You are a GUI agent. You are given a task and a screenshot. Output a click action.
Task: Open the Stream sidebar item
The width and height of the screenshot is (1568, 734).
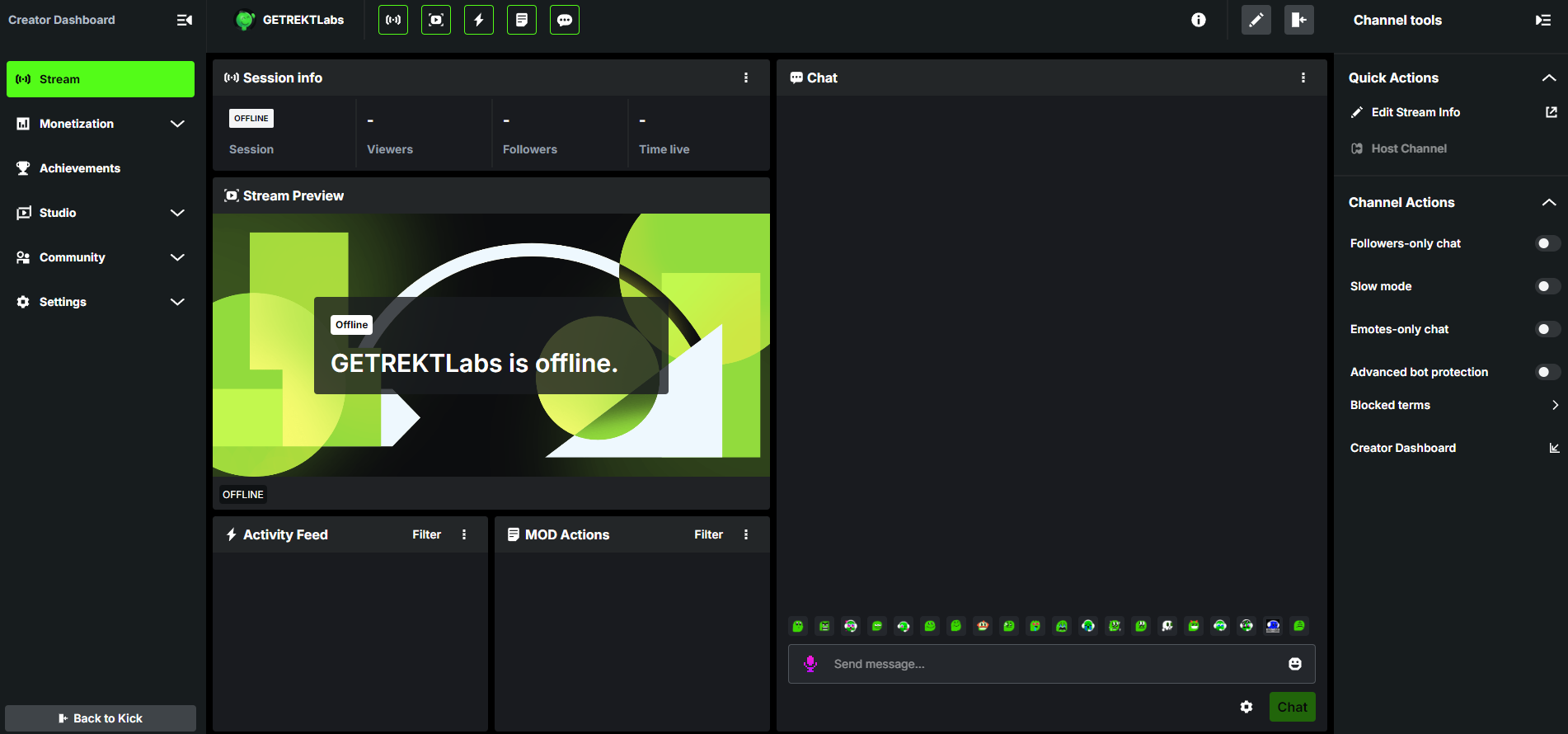[101, 79]
